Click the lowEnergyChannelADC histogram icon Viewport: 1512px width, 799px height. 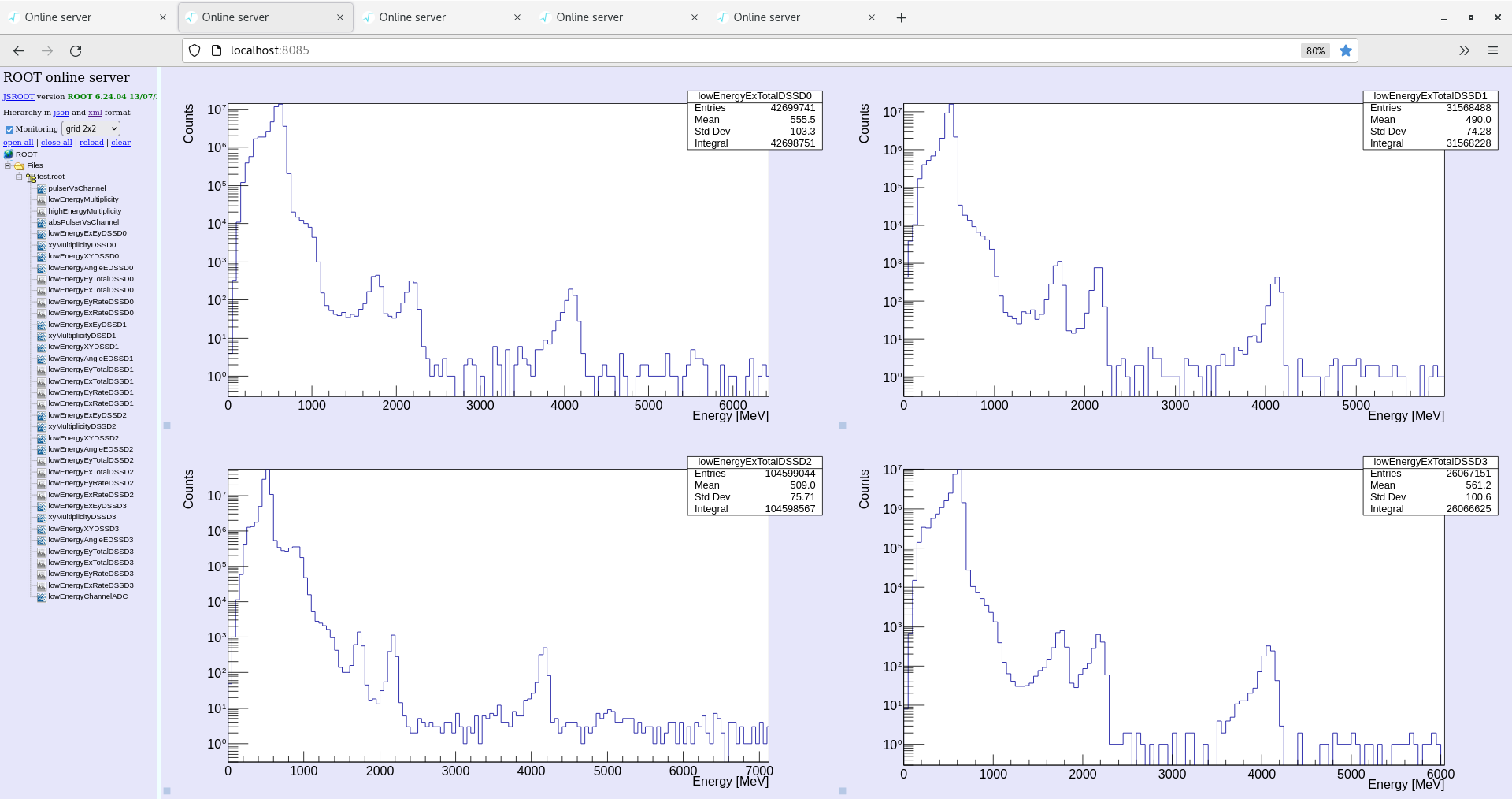(41, 597)
